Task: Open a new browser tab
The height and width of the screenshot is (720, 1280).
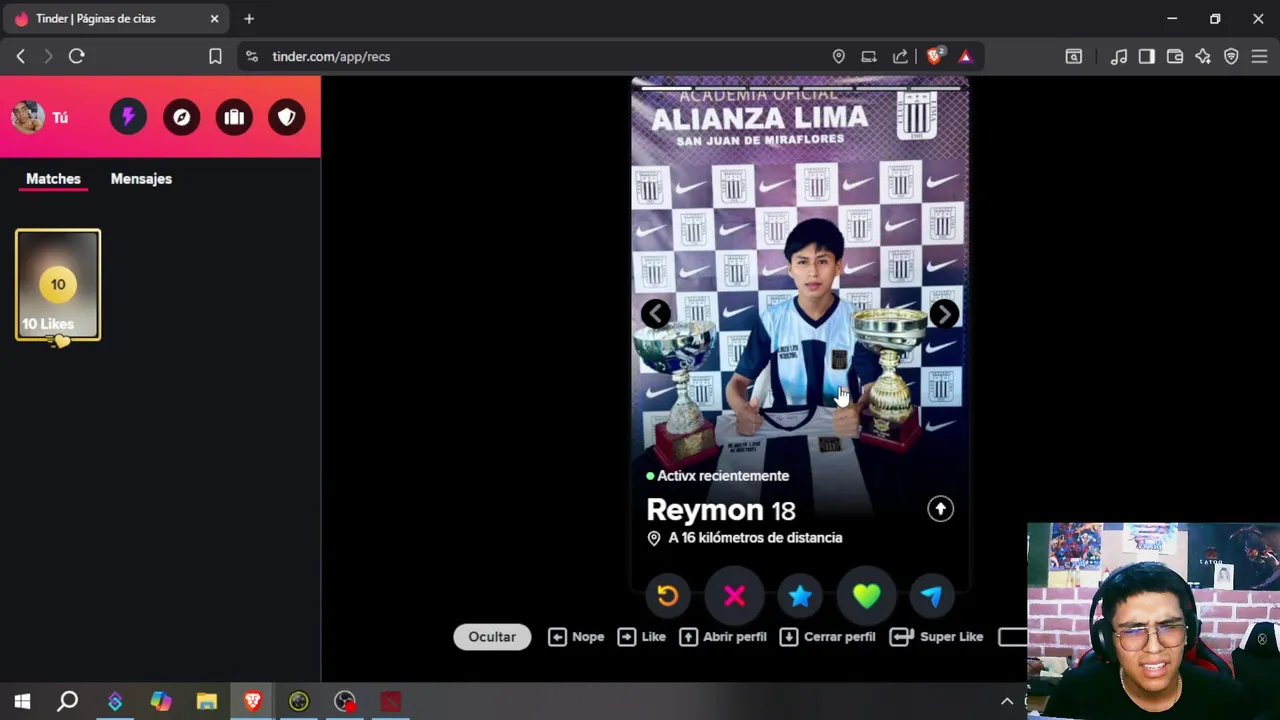Action: point(249,19)
